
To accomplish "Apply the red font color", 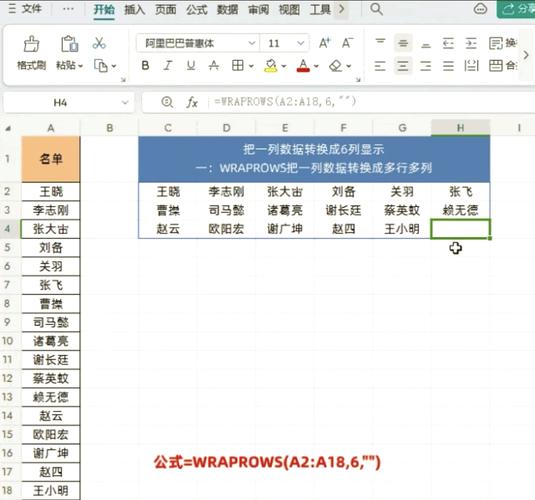I will pyautogui.click(x=303, y=66).
